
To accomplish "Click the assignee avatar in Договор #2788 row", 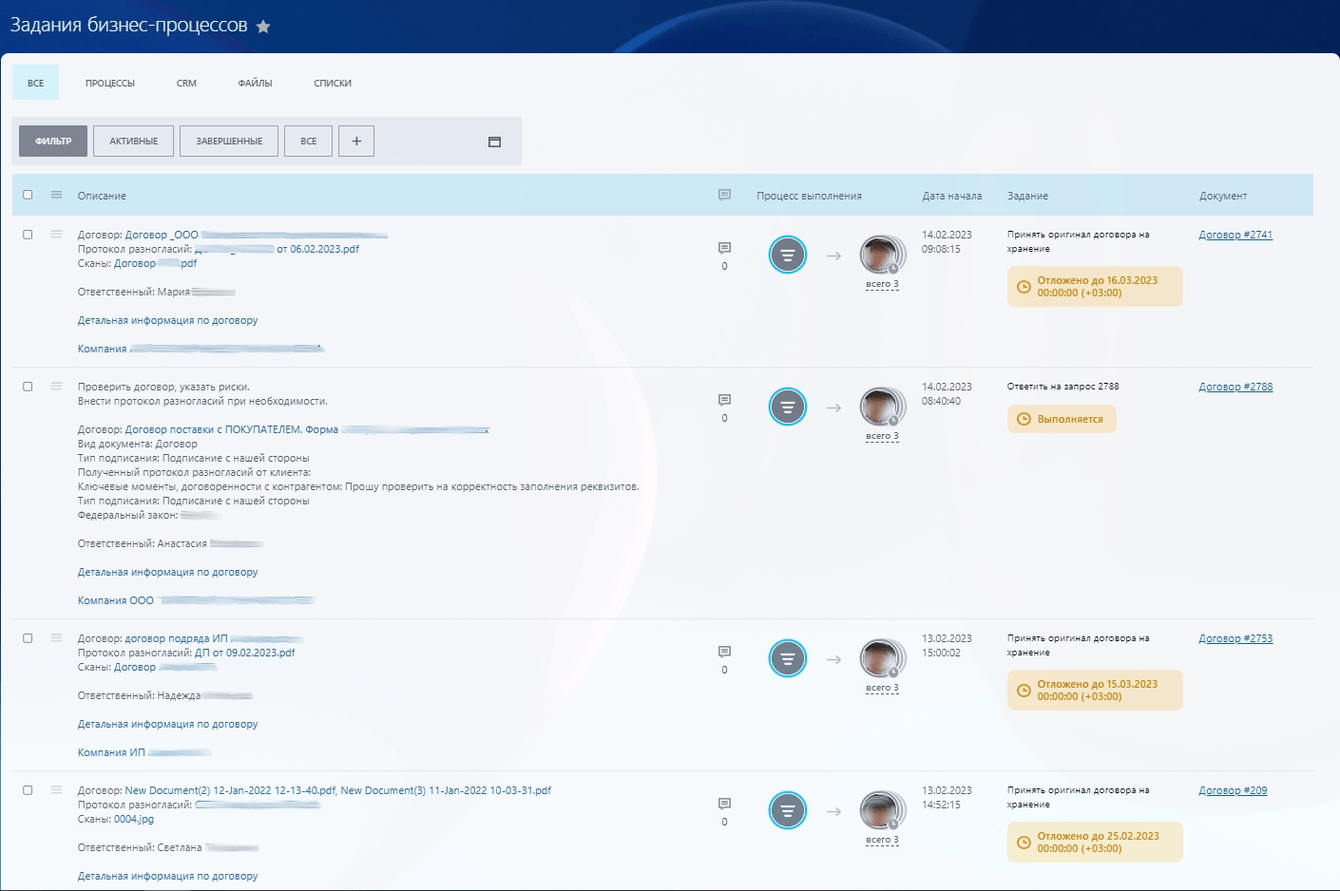I will coord(881,407).
